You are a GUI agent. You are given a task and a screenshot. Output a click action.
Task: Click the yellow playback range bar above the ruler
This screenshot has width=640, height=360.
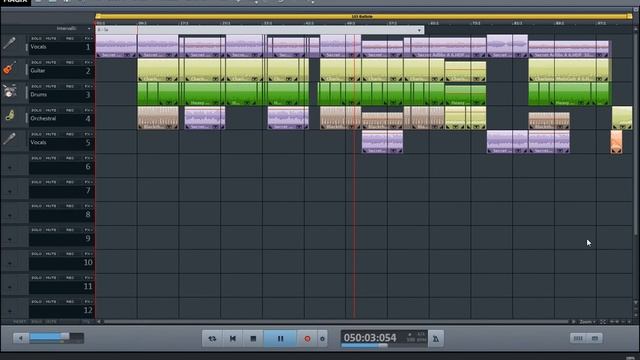363,16
